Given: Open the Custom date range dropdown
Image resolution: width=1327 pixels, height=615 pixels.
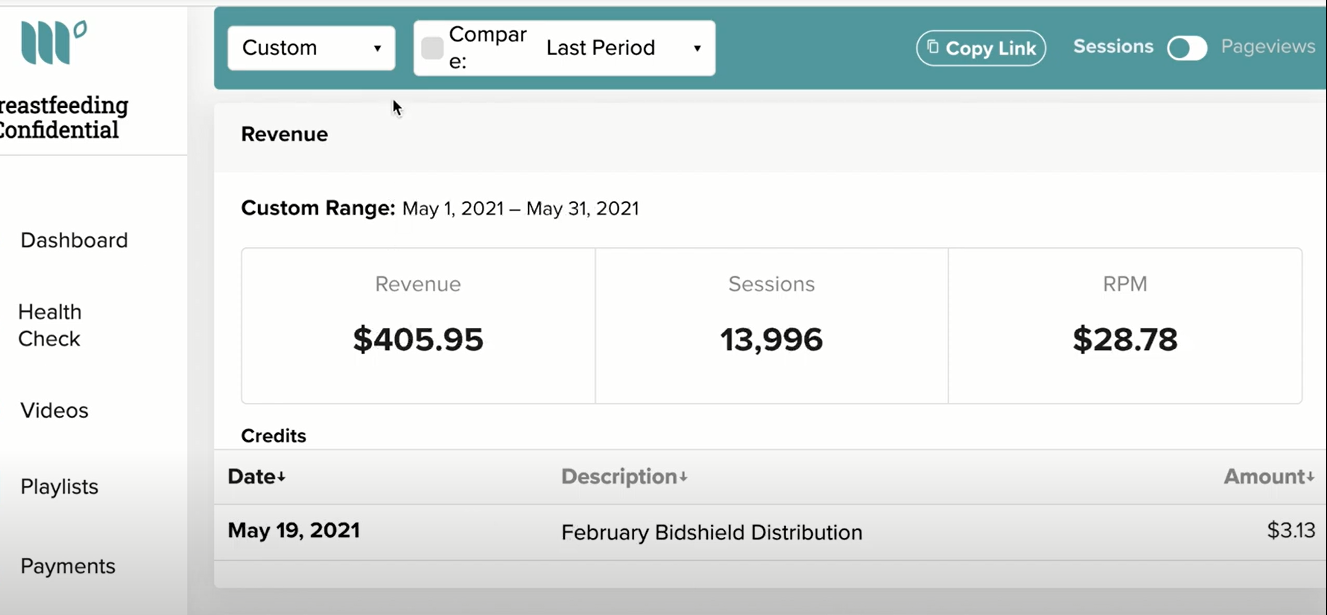Looking at the screenshot, I should pyautogui.click(x=311, y=48).
